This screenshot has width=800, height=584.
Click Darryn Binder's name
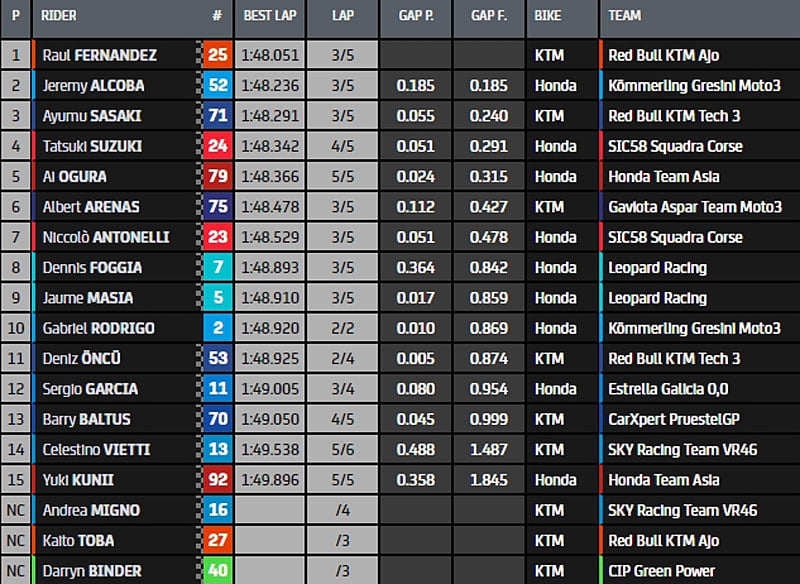coord(91,571)
